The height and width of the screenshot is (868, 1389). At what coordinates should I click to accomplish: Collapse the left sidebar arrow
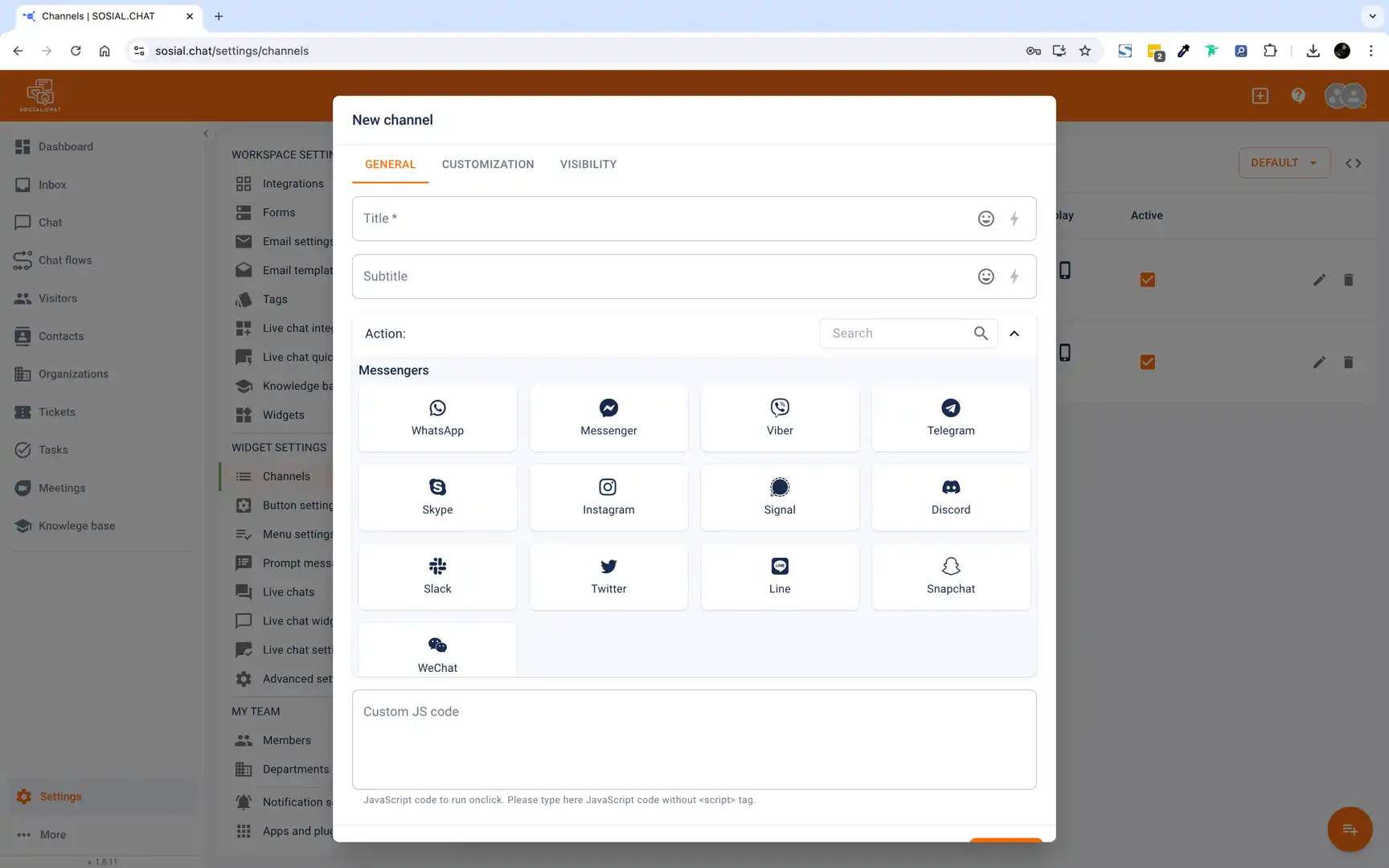206,133
